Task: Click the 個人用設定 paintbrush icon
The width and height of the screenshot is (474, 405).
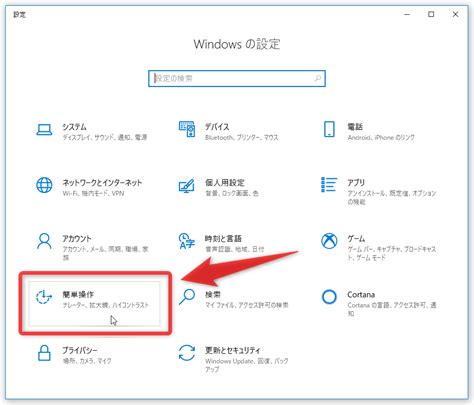Action: coord(187,185)
